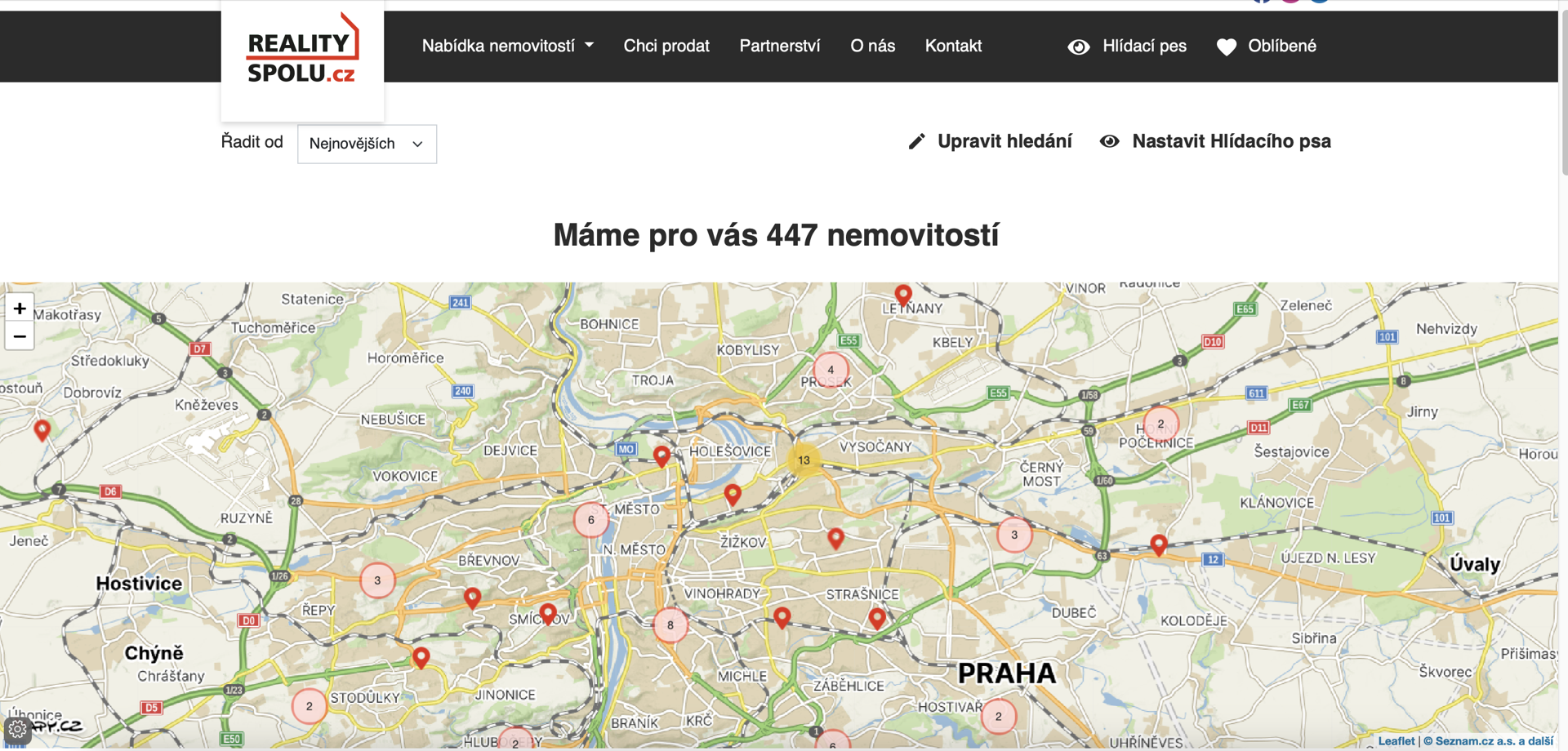Open the Kontakt page
Screen dimensions: 1568x751
(953, 47)
